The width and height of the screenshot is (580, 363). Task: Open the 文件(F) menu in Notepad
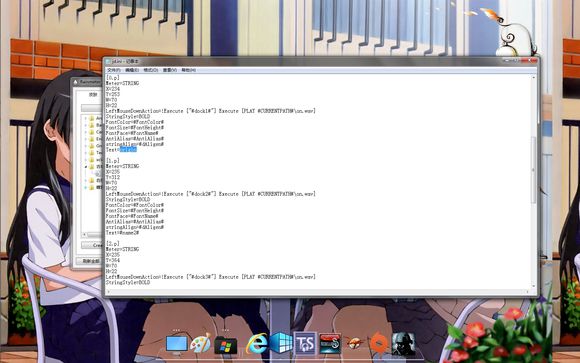click(114, 70)
